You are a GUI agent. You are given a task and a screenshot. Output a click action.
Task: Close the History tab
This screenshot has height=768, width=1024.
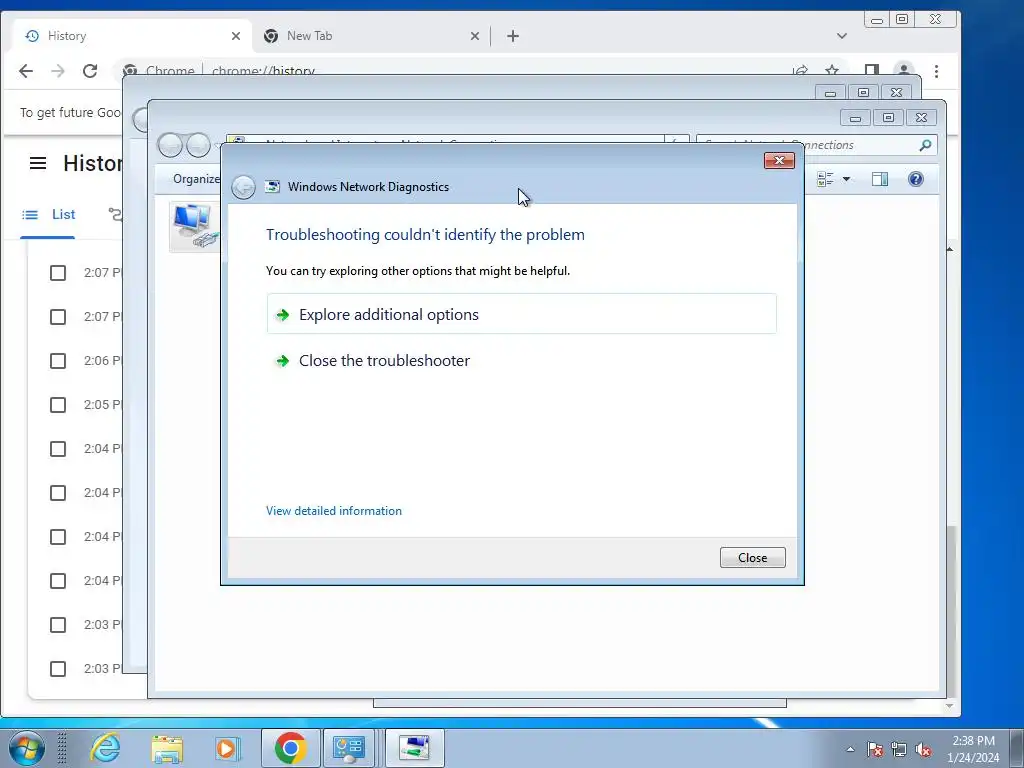tap(236, 37)
